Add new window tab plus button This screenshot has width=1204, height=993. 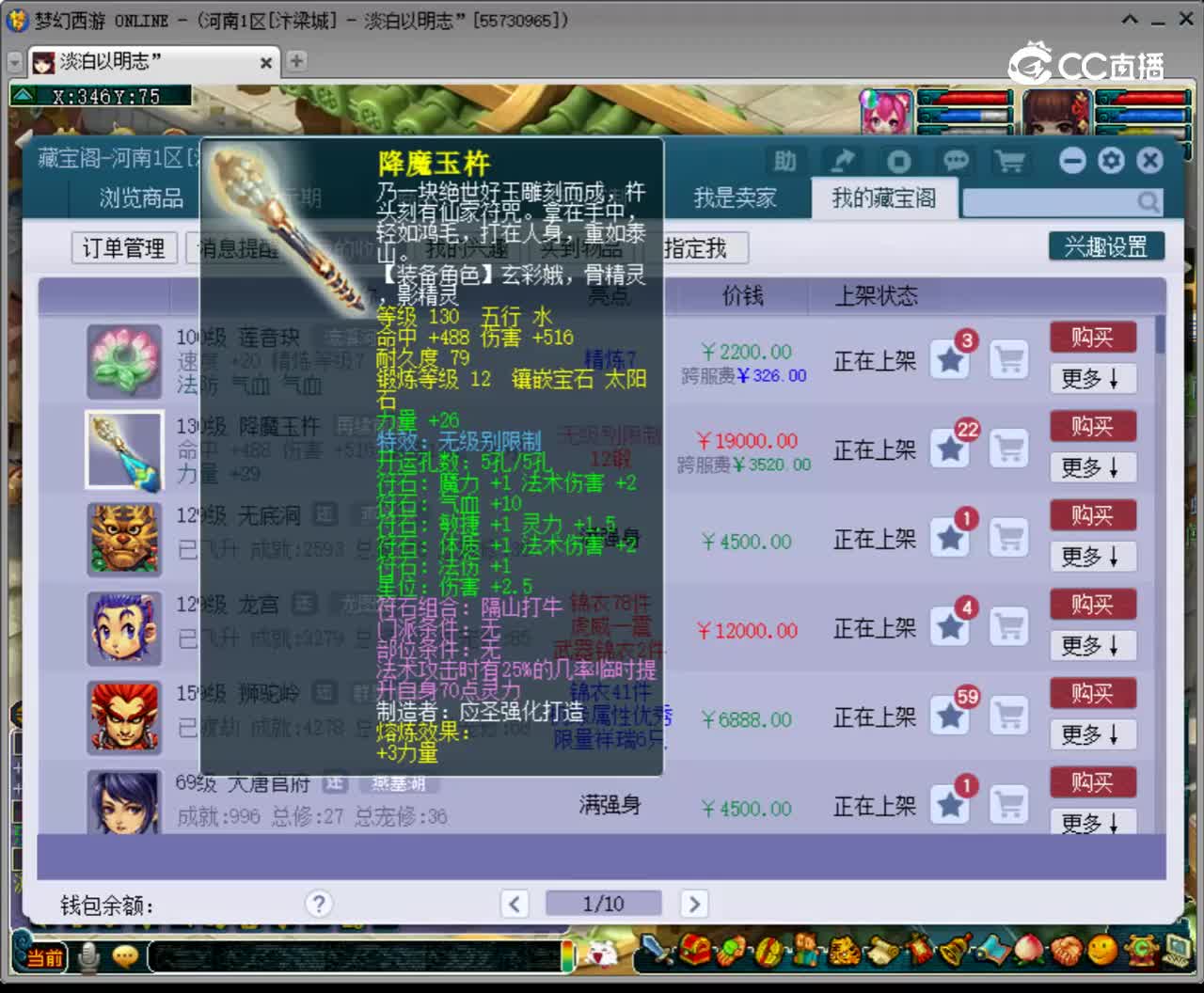pyautogui.click(x=296, y=61)
